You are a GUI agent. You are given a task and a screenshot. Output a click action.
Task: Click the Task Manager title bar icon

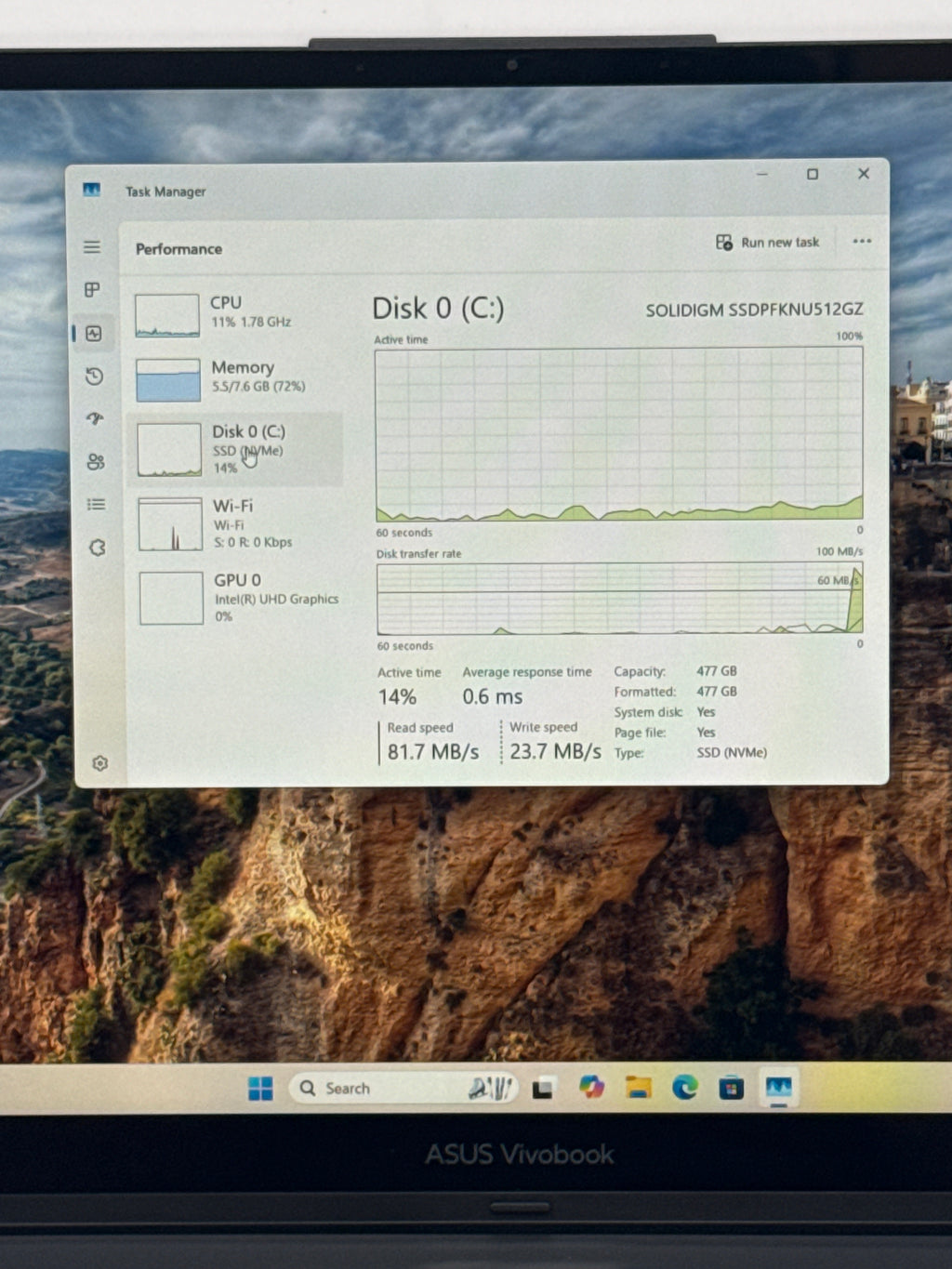pos(91,190)
